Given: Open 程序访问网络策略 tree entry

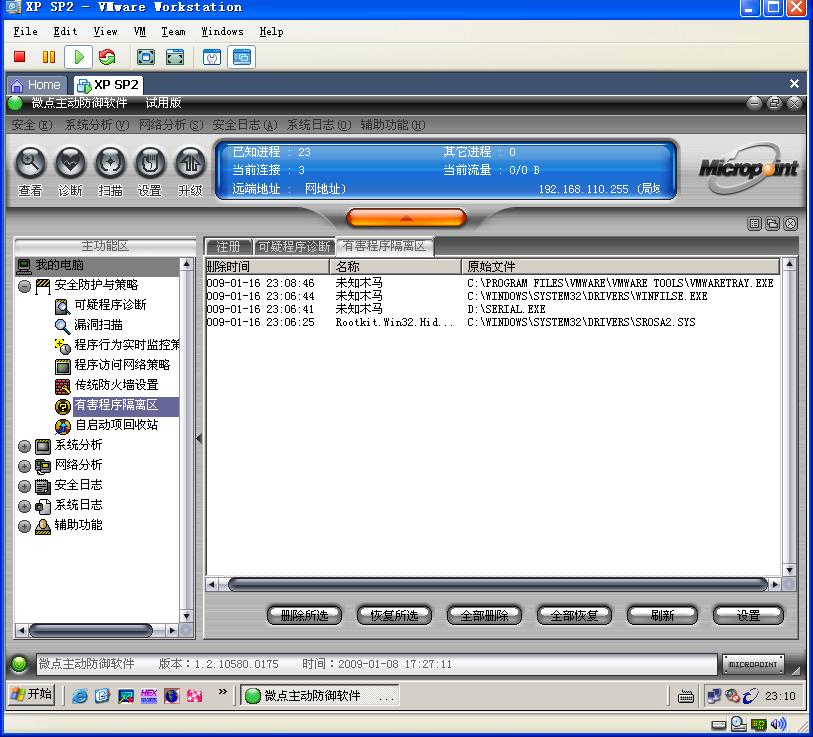Looking at the screenshot, I should click(122, 365).
